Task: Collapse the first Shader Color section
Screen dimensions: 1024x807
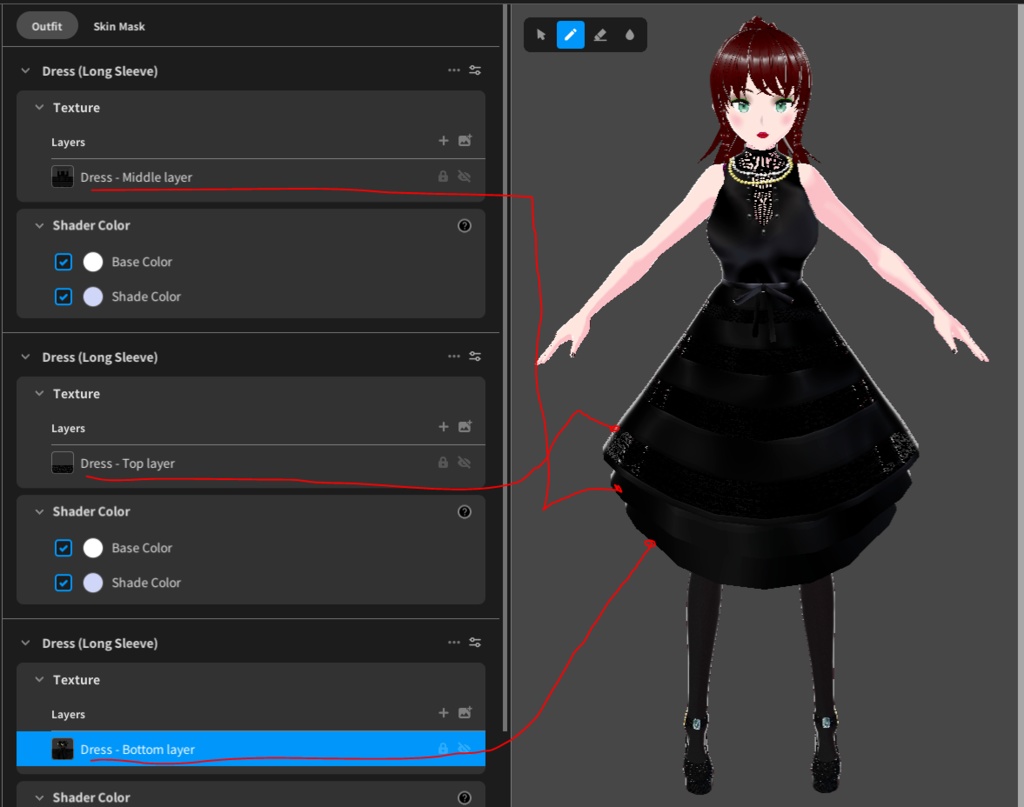Action: coord(38,225)
